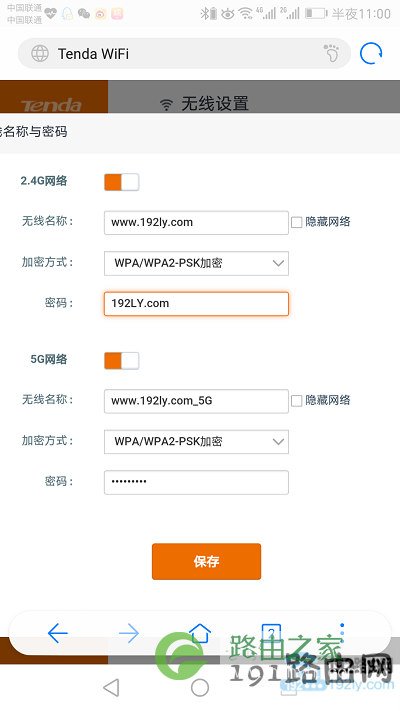Tap Android system back triangle
This screenshot has height=711, width=400.
point(111,687)
